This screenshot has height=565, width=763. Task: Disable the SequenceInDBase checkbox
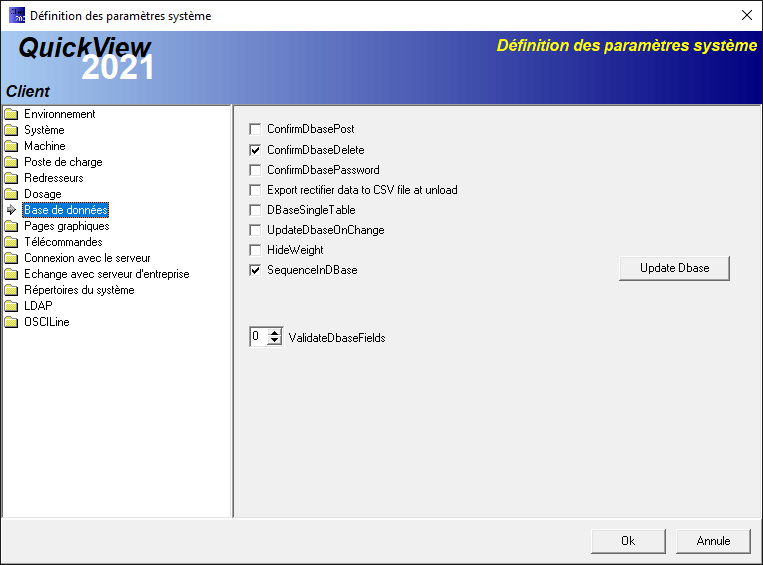(255, 270)
